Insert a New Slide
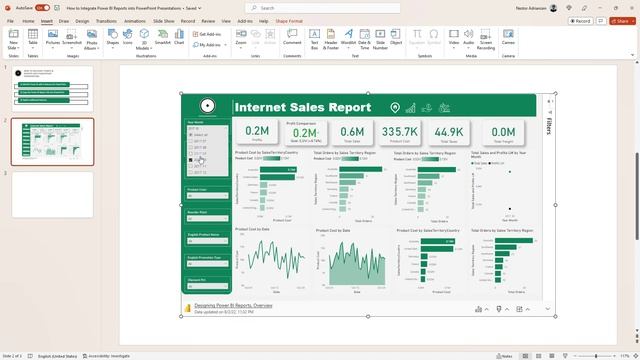Screen dimensions: 640x360 [x=13, y=40]
